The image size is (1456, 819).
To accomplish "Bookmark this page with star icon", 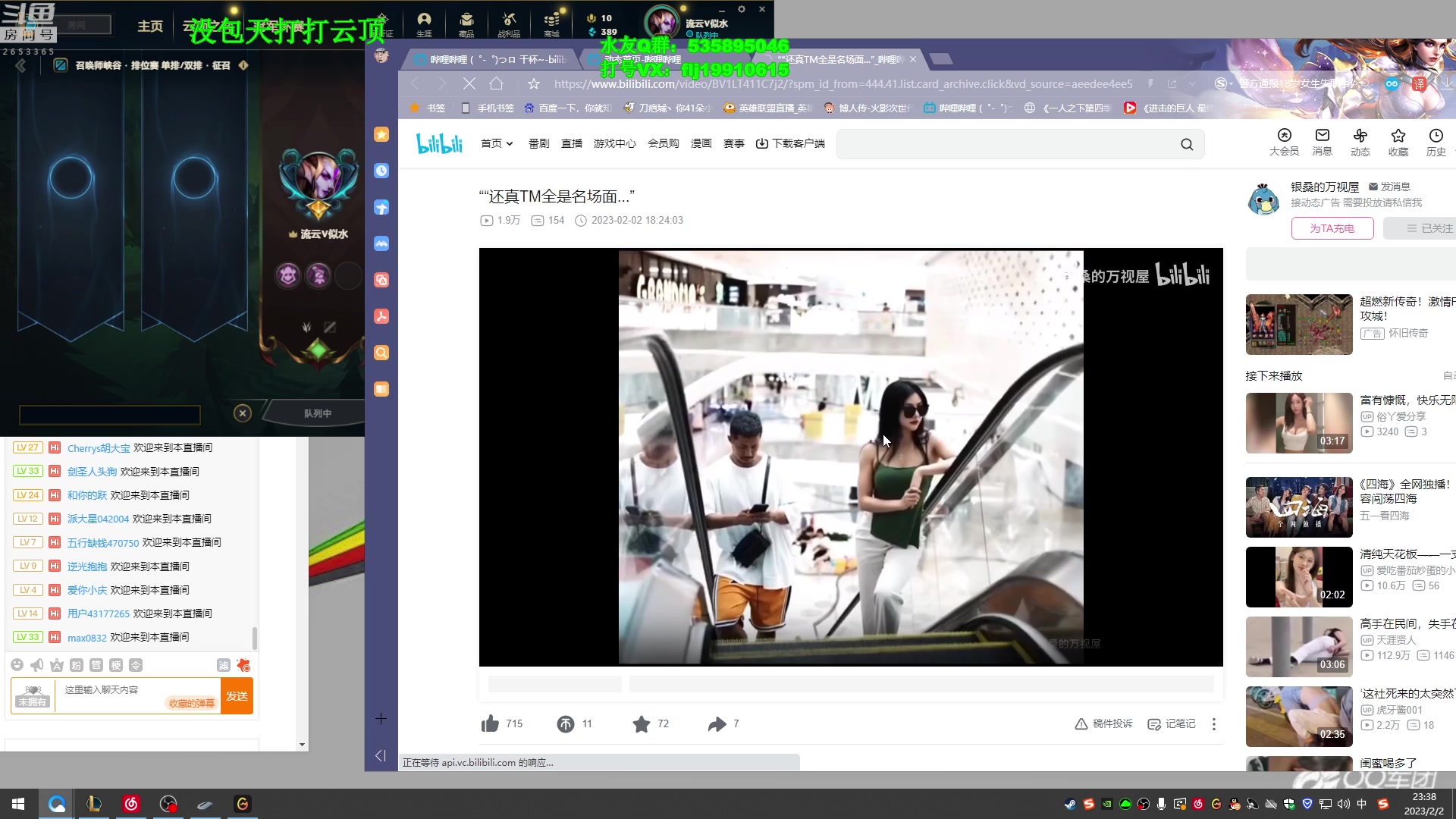I will pyautogui.click(x=534, y=83).
